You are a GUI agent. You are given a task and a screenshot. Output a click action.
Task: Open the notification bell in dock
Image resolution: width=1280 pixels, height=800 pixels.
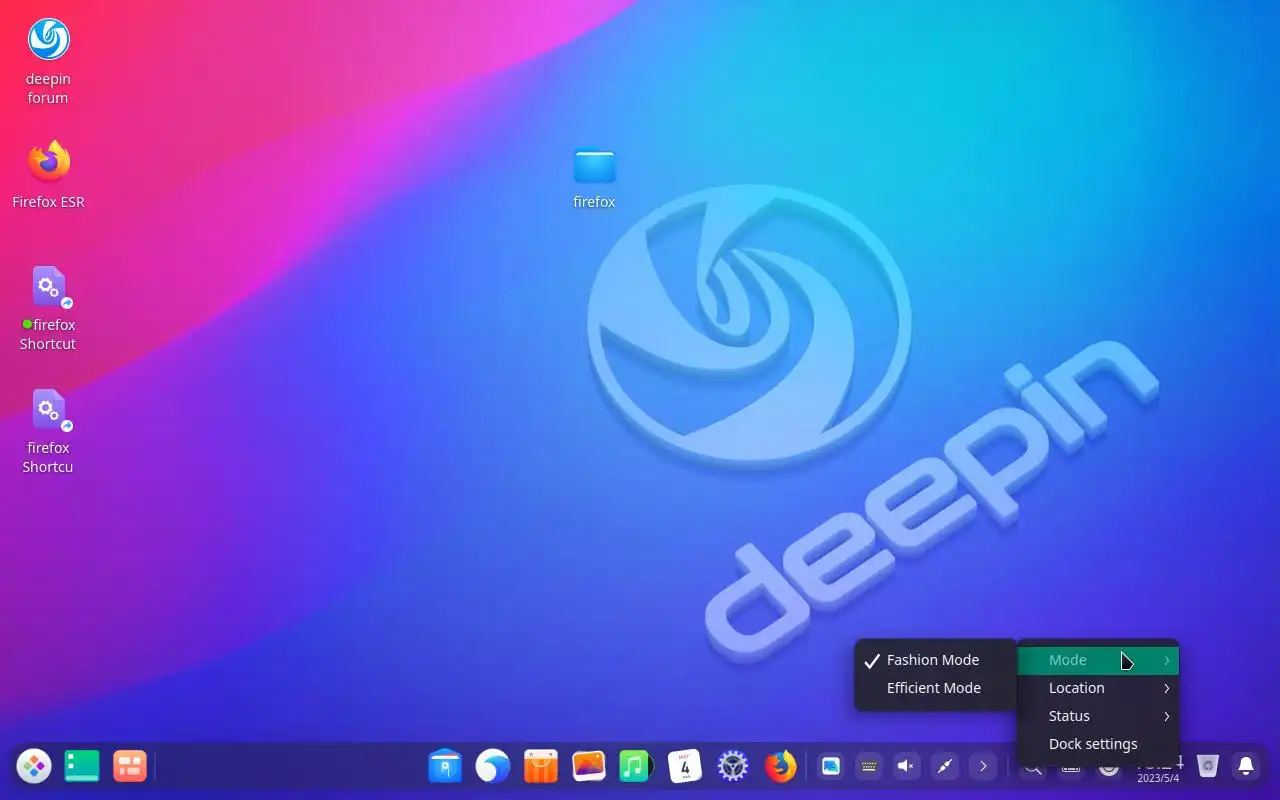[1246, 767]
